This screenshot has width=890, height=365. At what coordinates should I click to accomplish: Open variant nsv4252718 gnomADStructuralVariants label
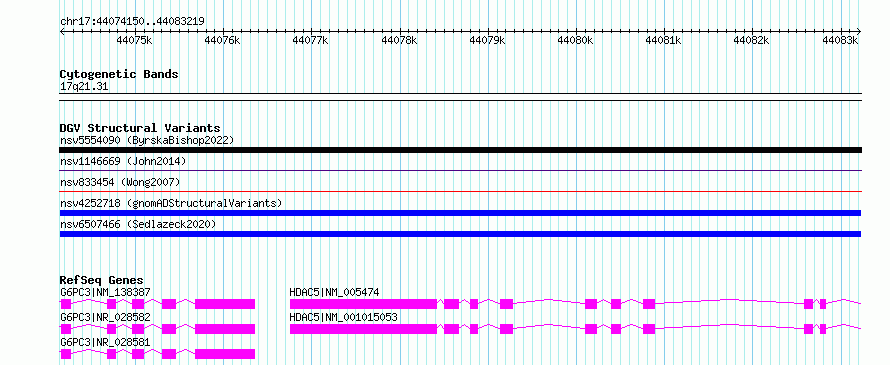tap(171, 203)
